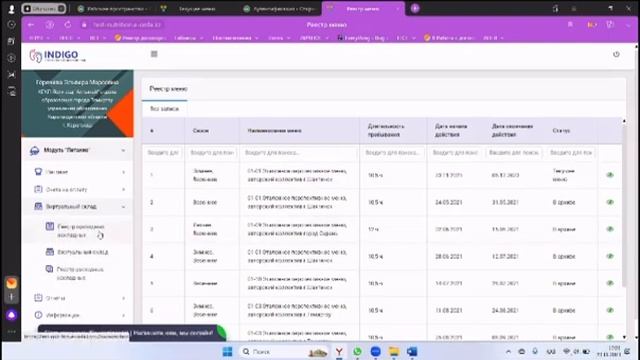
Task: Switch to the first green-icon browser tab
Action: 114,9
